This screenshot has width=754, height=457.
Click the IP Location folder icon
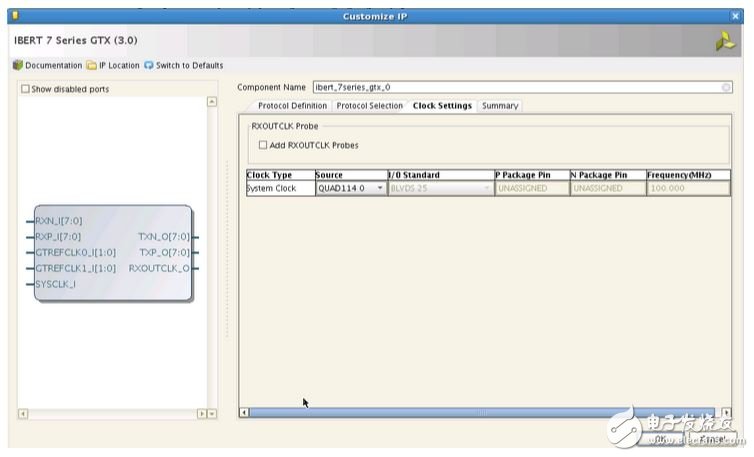point(91,66)
